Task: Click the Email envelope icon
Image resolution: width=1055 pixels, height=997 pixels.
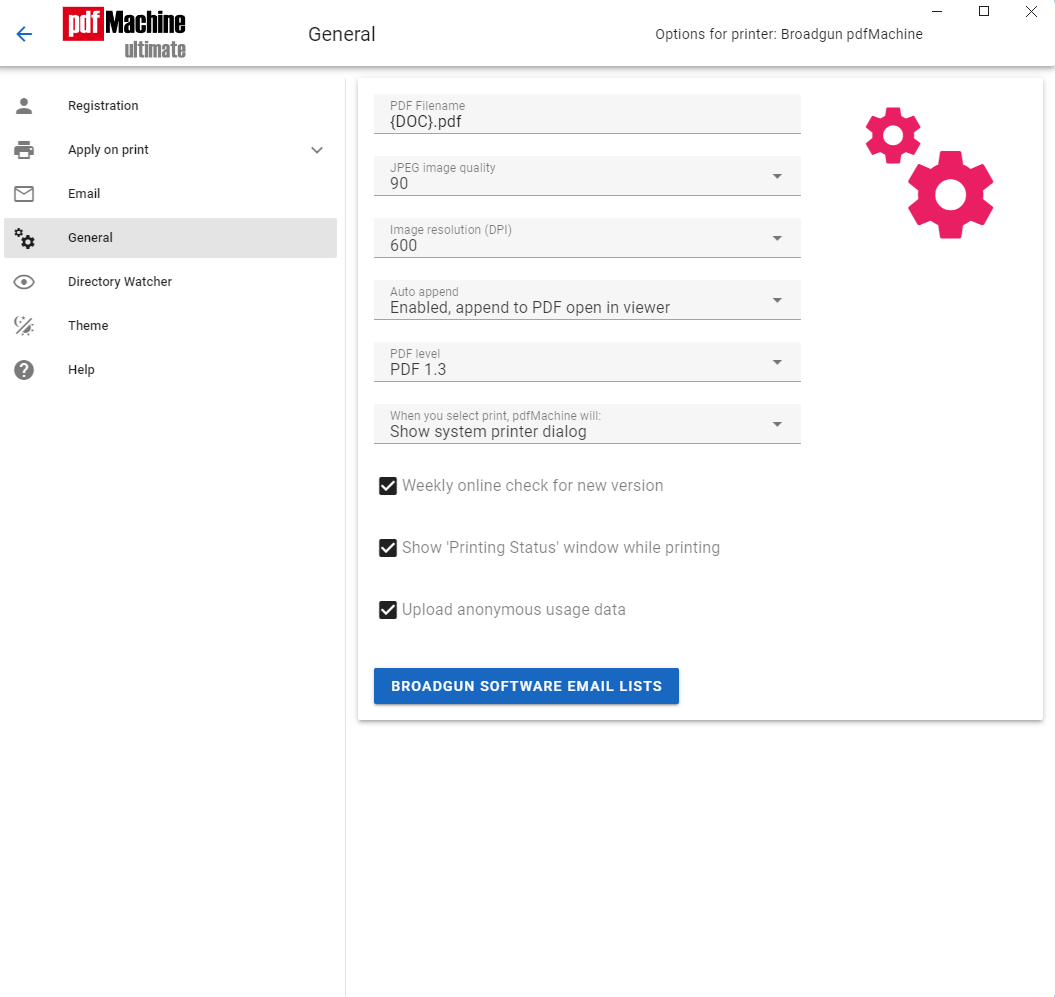Action: point(24,194)
